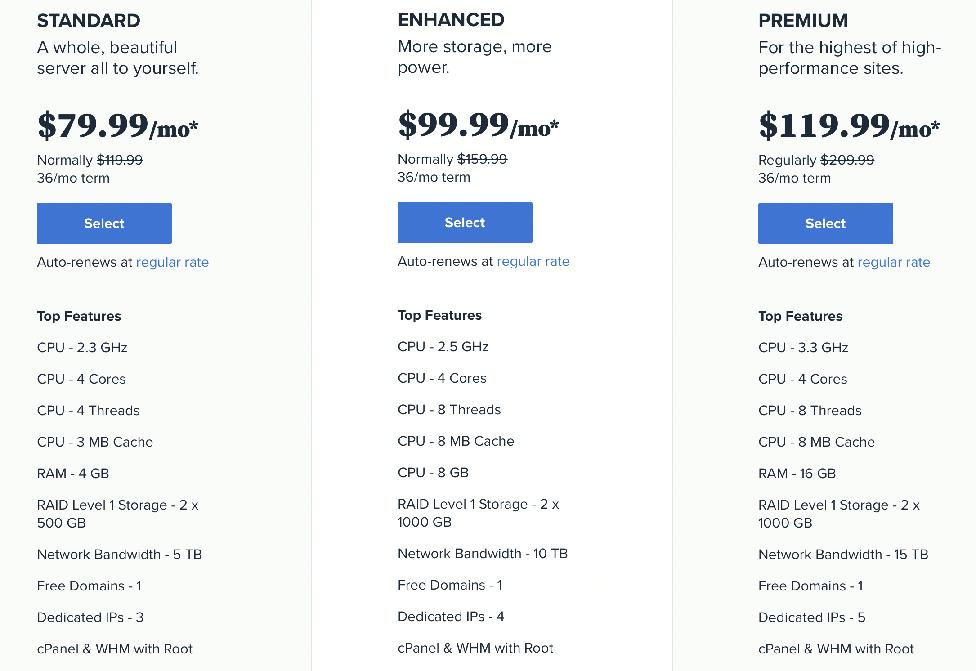Open Premium plan's regular rate link
The image size is (976, 671).
(894, 262)
